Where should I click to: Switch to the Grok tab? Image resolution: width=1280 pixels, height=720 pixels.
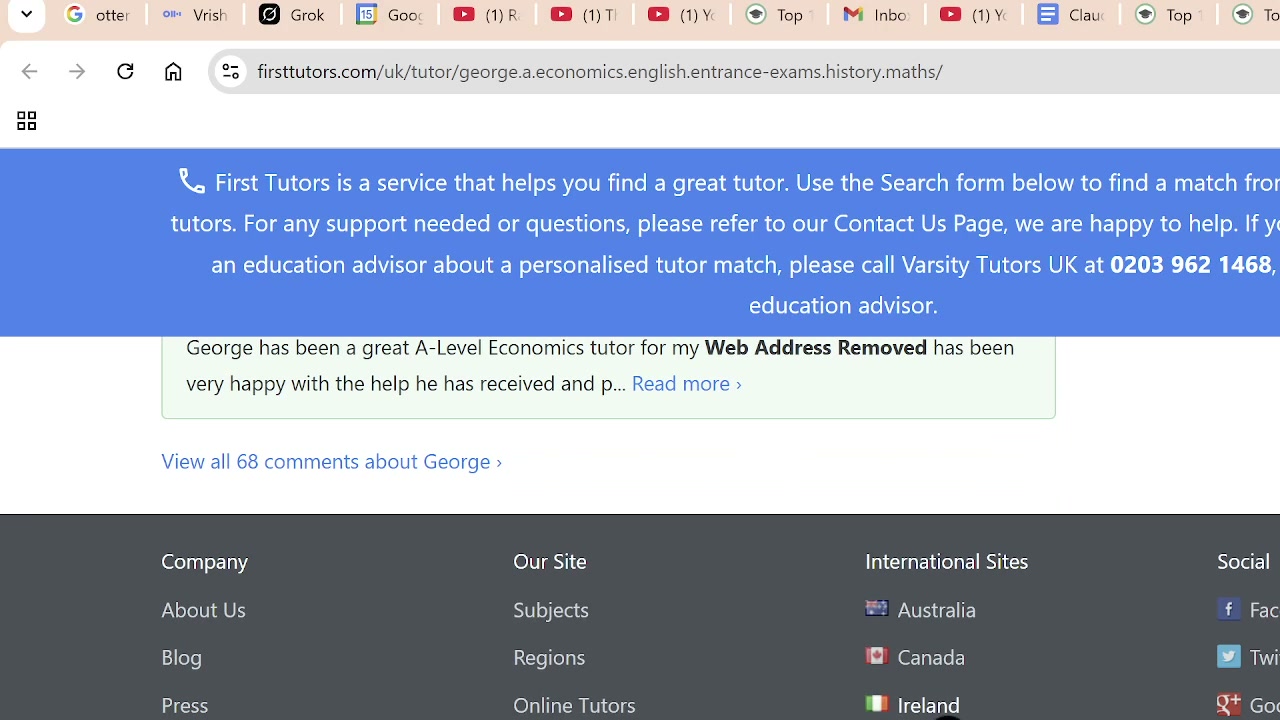pyautogui.click(x=292, y=15)
